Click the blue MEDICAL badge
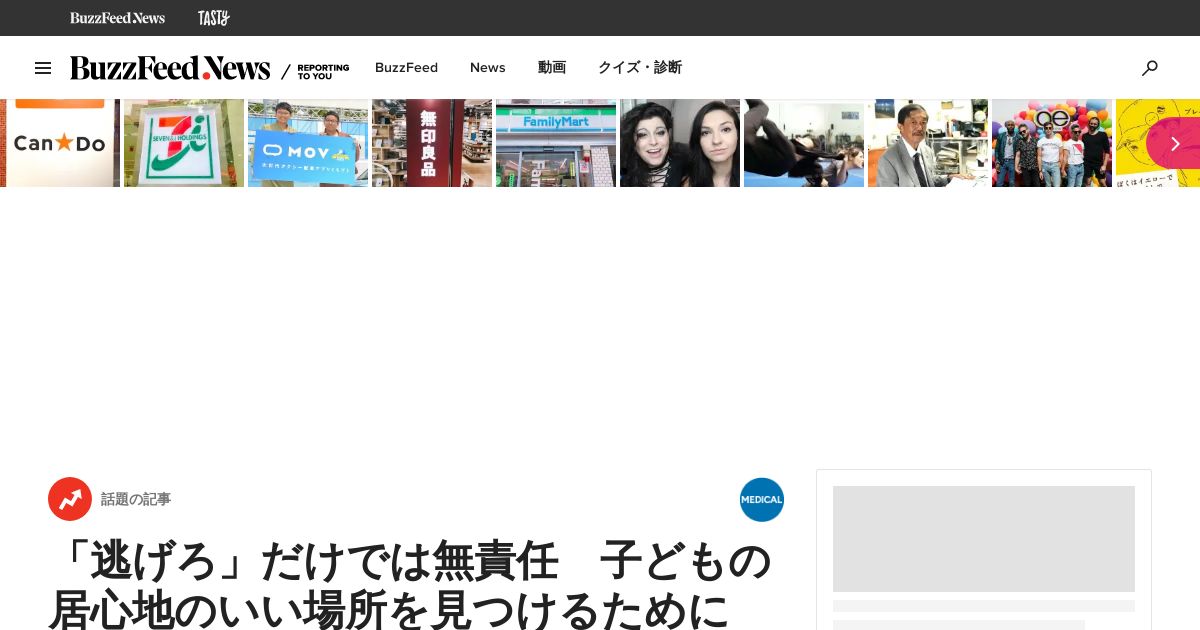 coord(762,499)
